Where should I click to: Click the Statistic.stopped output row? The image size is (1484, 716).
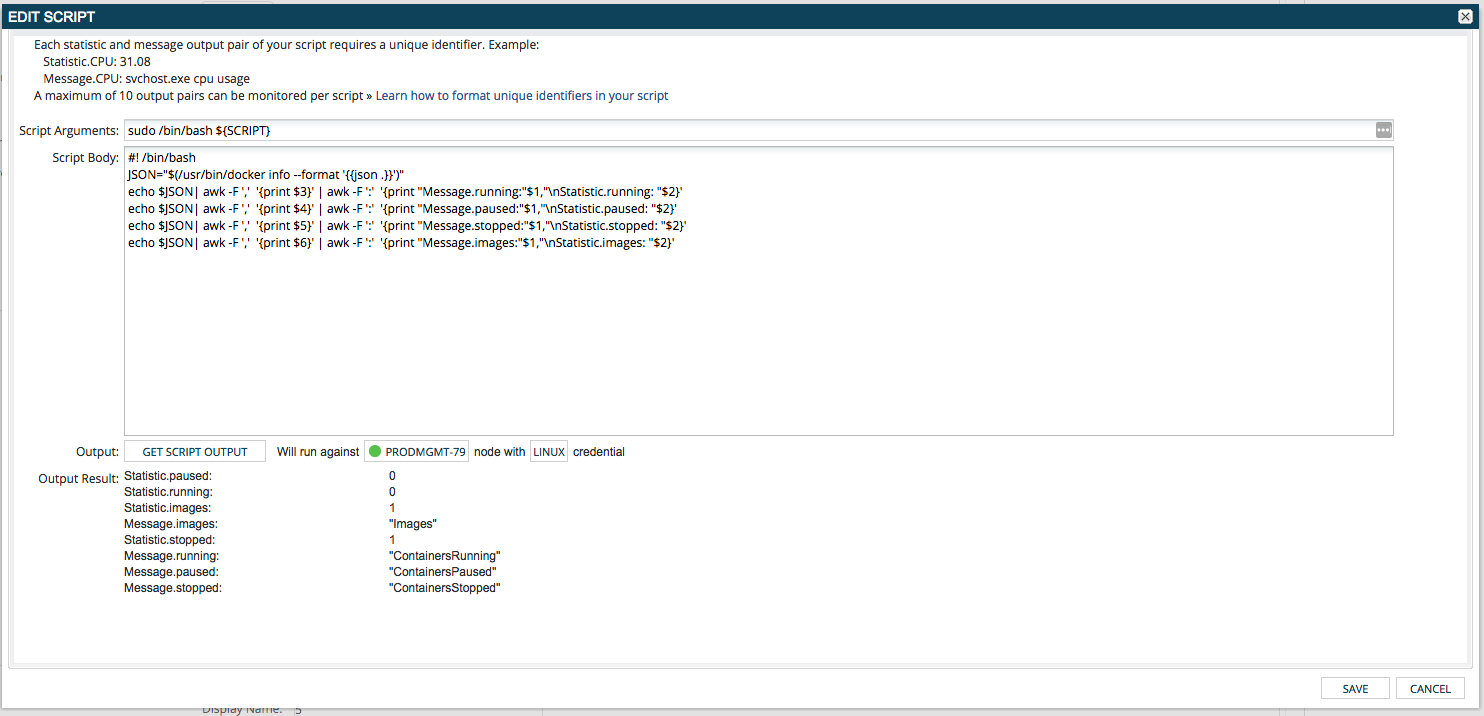click(x=260, y=540)
